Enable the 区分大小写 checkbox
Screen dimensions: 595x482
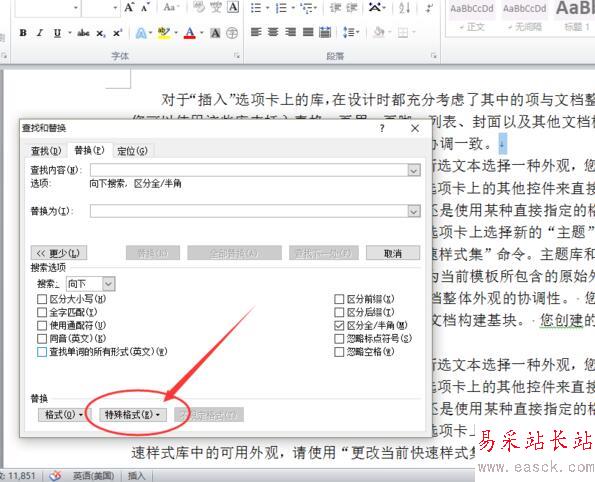point(42,299)
